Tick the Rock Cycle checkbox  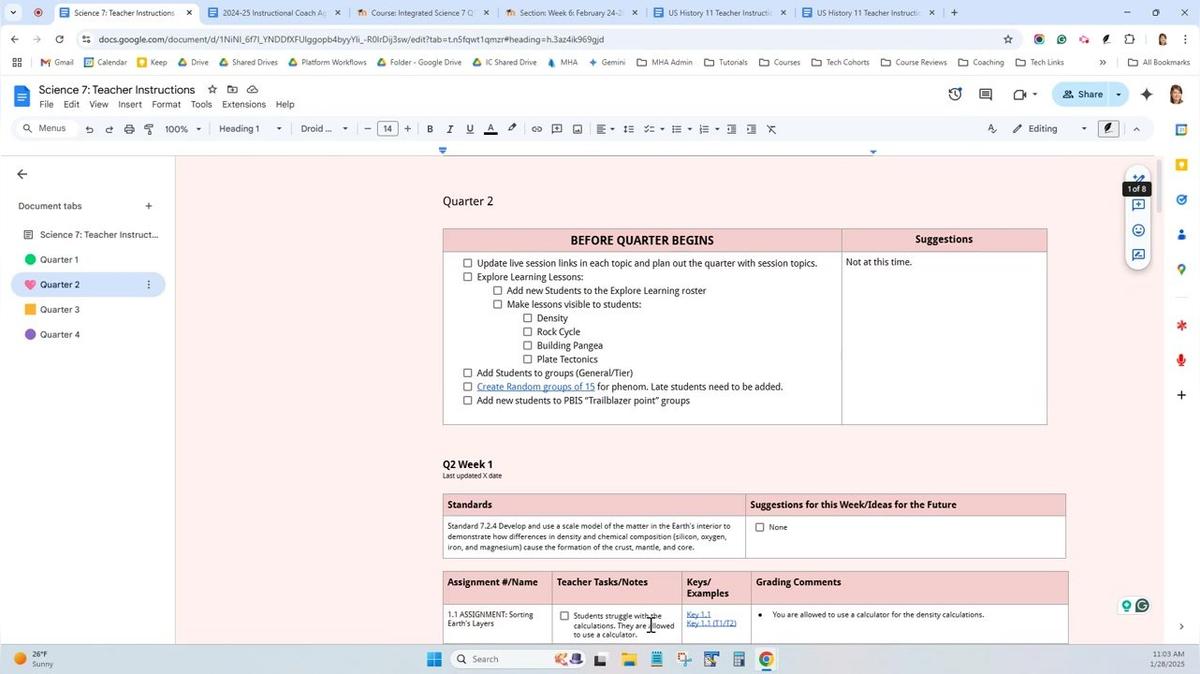tap(528, 331)
